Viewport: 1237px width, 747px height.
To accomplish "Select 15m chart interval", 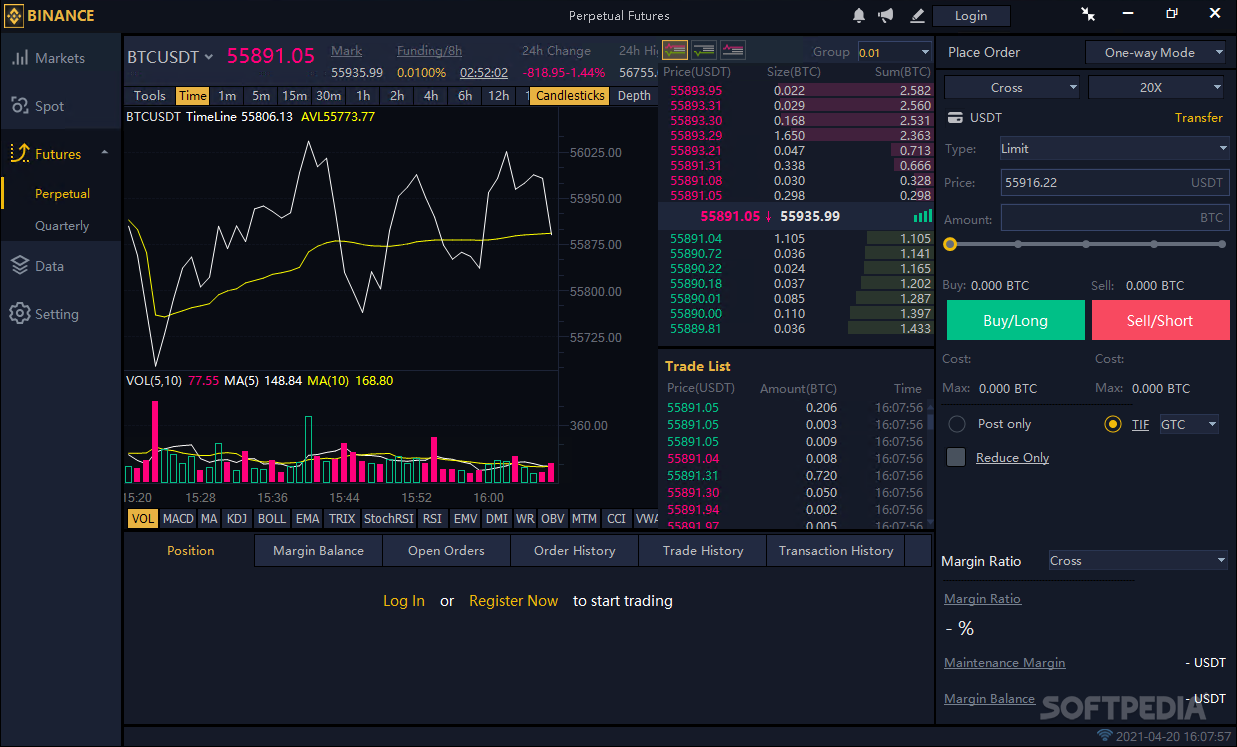I will click(294, 96).
